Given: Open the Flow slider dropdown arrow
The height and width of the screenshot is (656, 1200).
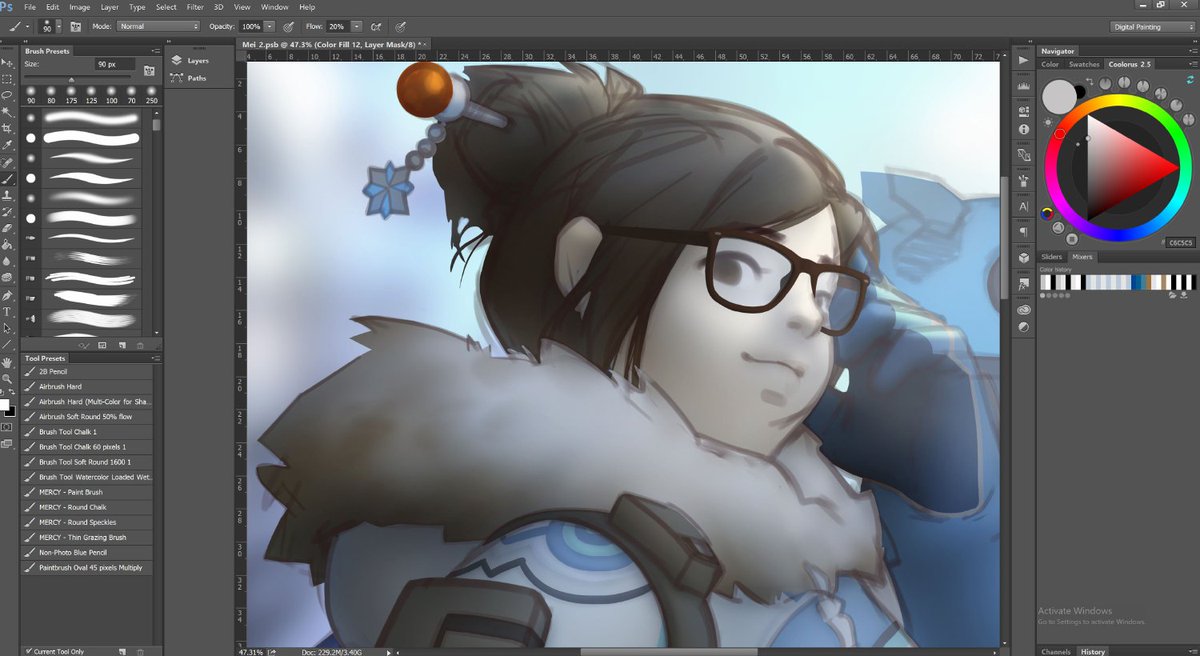Looking at the screenshot, I should [x=357, y=26].
